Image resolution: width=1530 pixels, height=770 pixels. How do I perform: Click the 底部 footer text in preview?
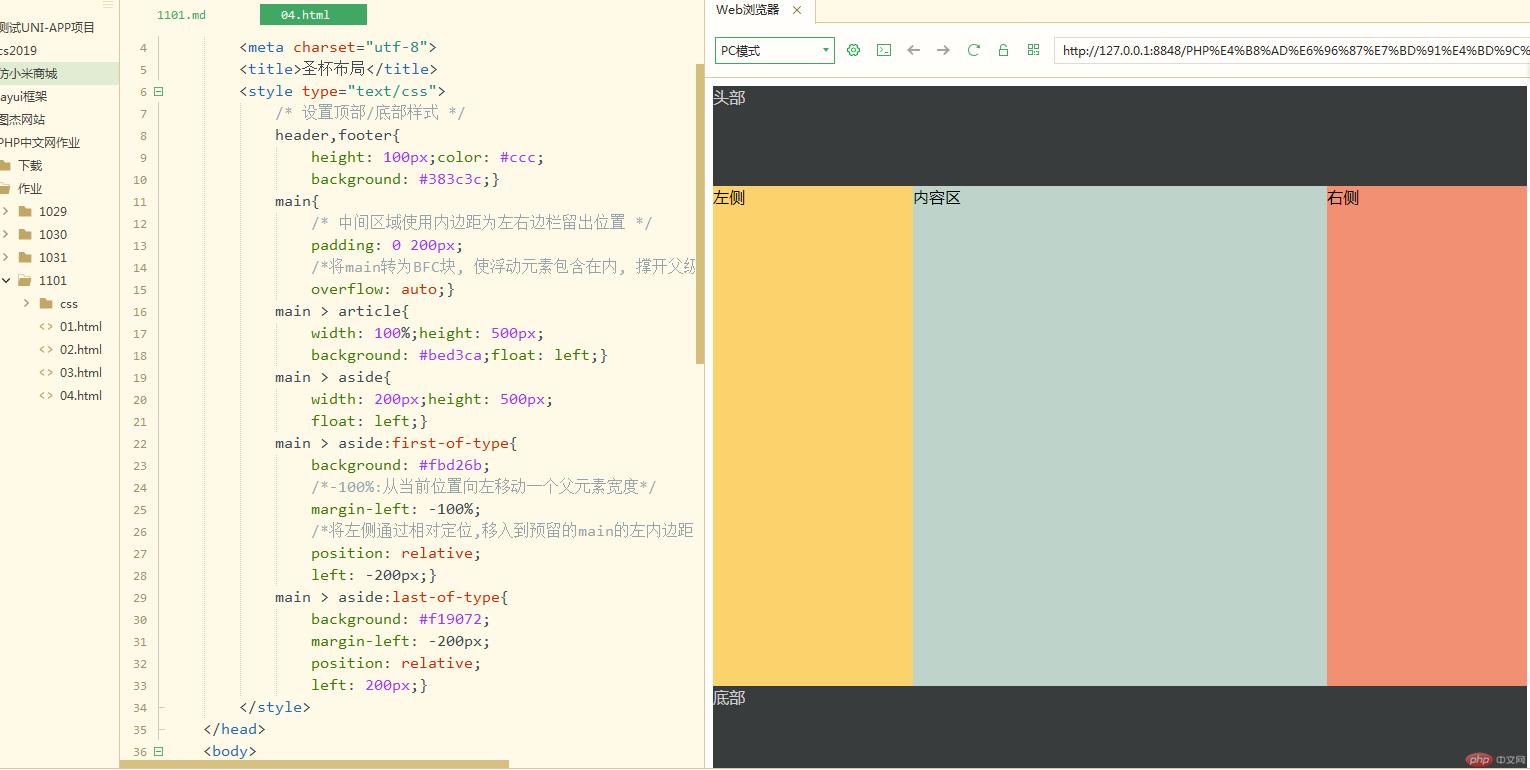tap(729, 698)
